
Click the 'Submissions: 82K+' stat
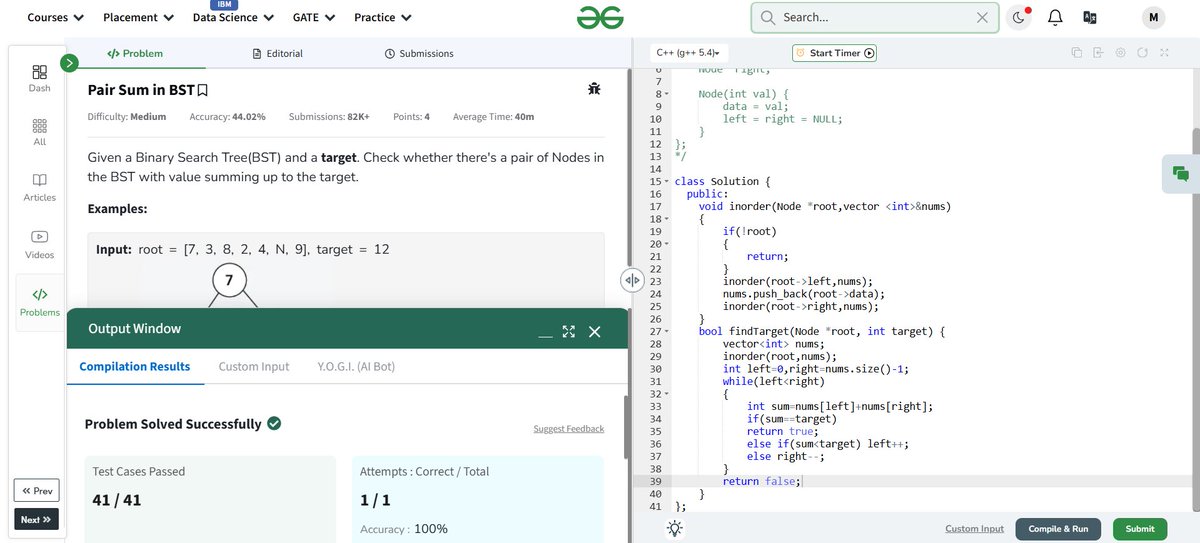[329, 117]
